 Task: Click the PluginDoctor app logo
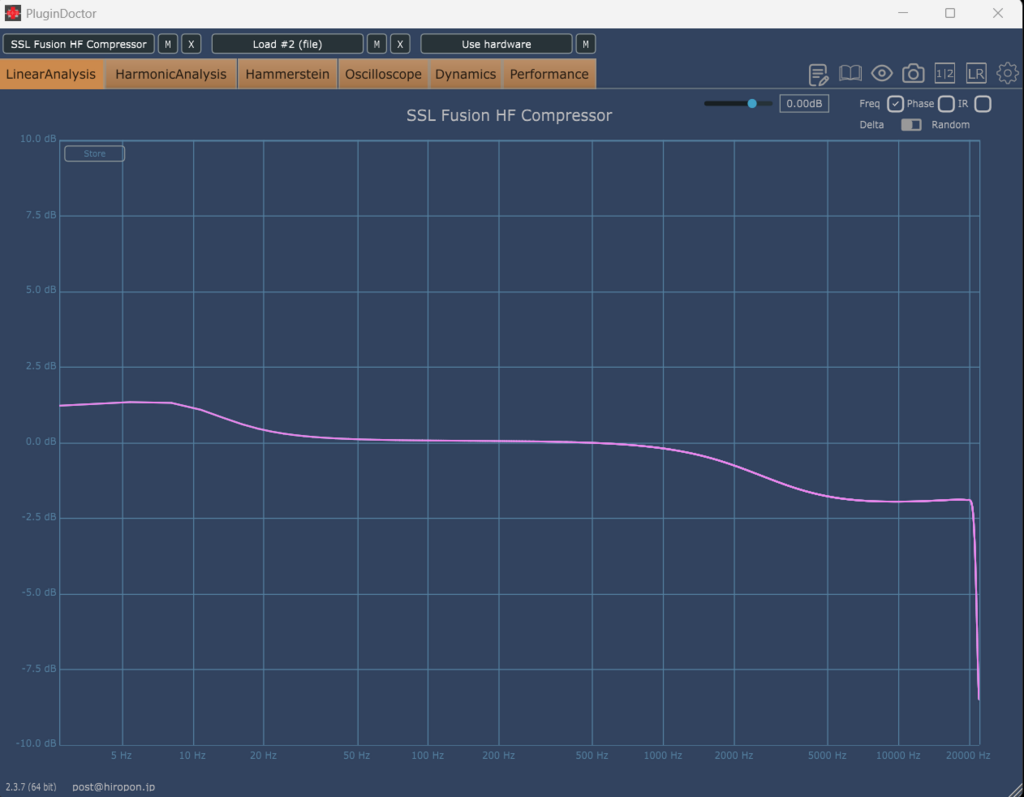coord(12,13)
